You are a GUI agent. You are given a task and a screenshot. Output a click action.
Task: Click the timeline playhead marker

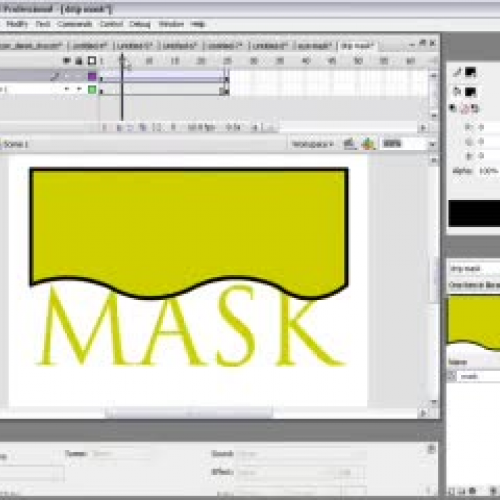(122, 60)
